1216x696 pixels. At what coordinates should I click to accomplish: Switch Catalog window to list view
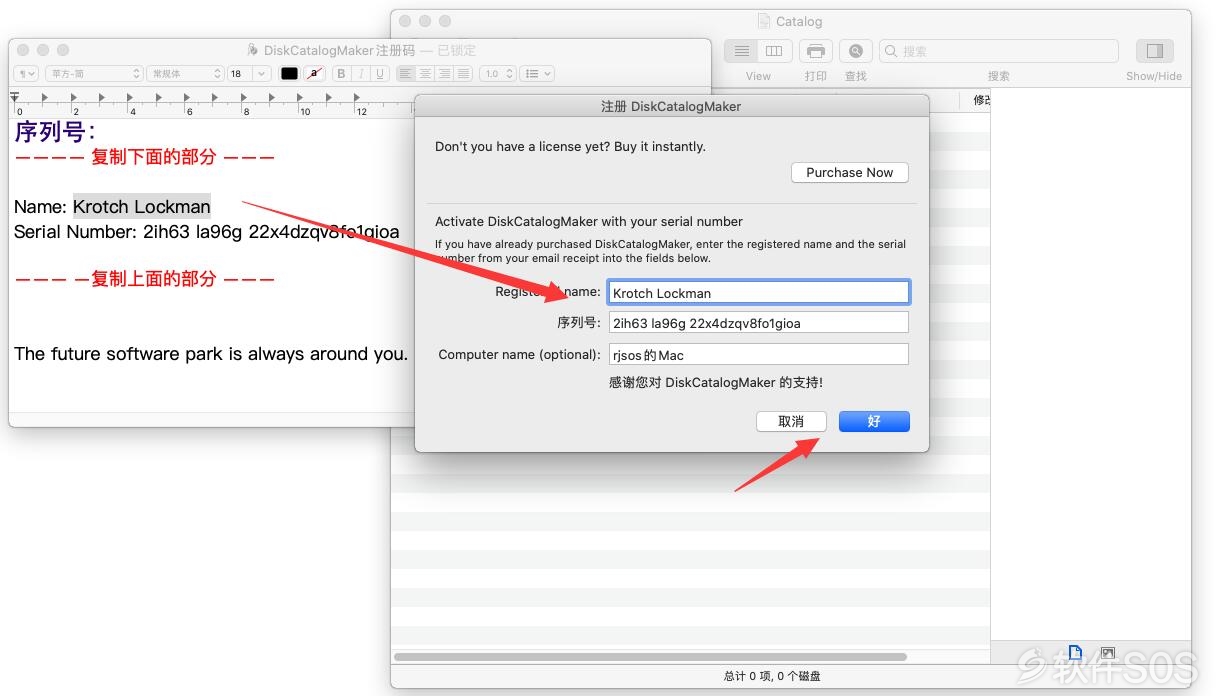(x=742, y=51)
